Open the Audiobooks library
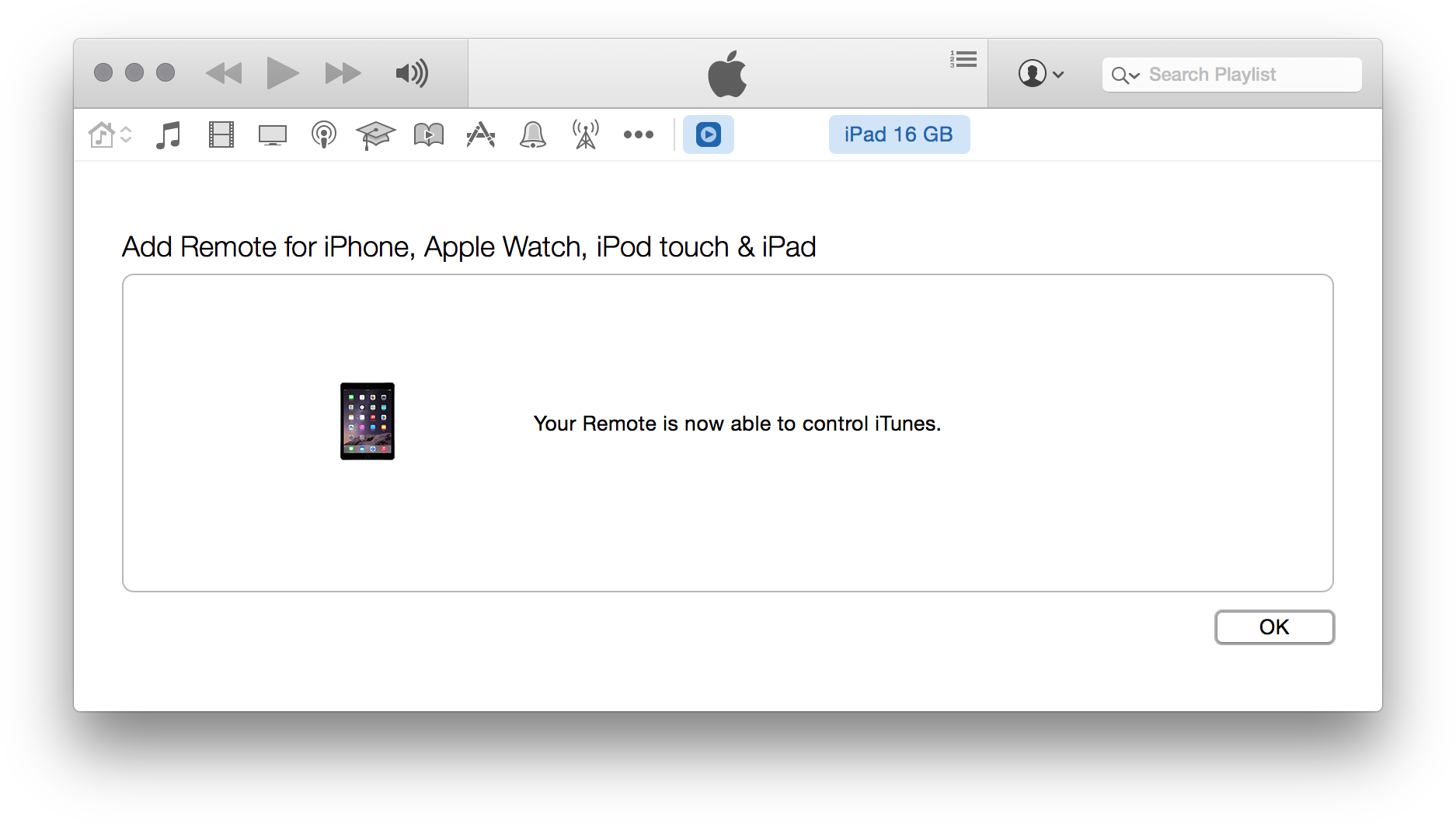Screen dimensions: 1456x824 pyautogui.click(x=429, y=134)
